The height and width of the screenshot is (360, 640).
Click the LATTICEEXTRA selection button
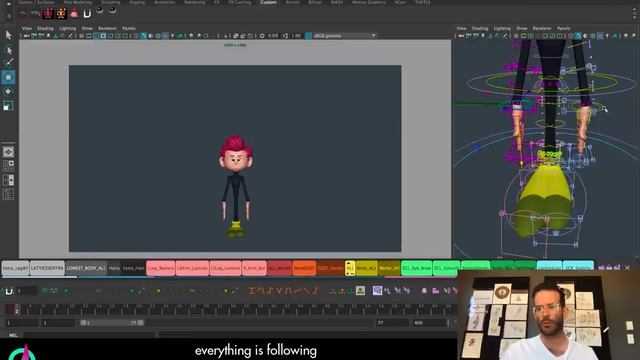47,268
